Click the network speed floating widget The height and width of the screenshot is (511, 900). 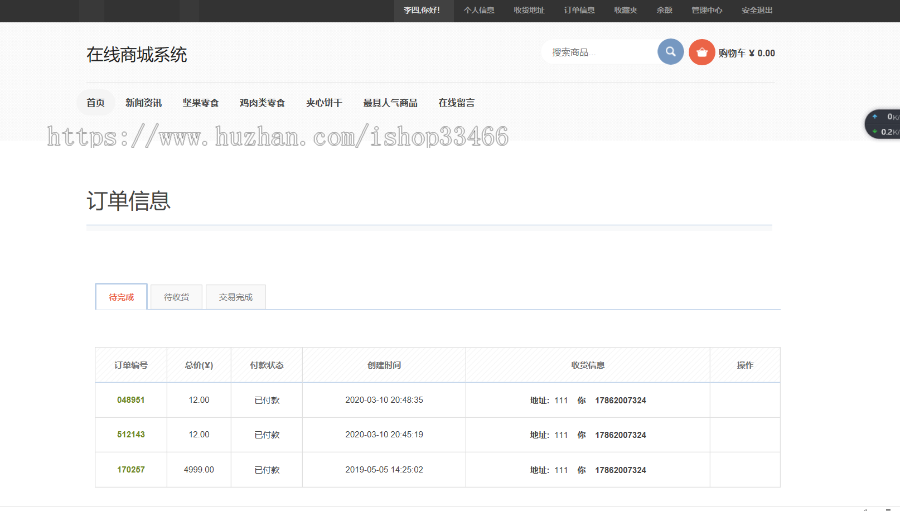click(x=882, y=124)
